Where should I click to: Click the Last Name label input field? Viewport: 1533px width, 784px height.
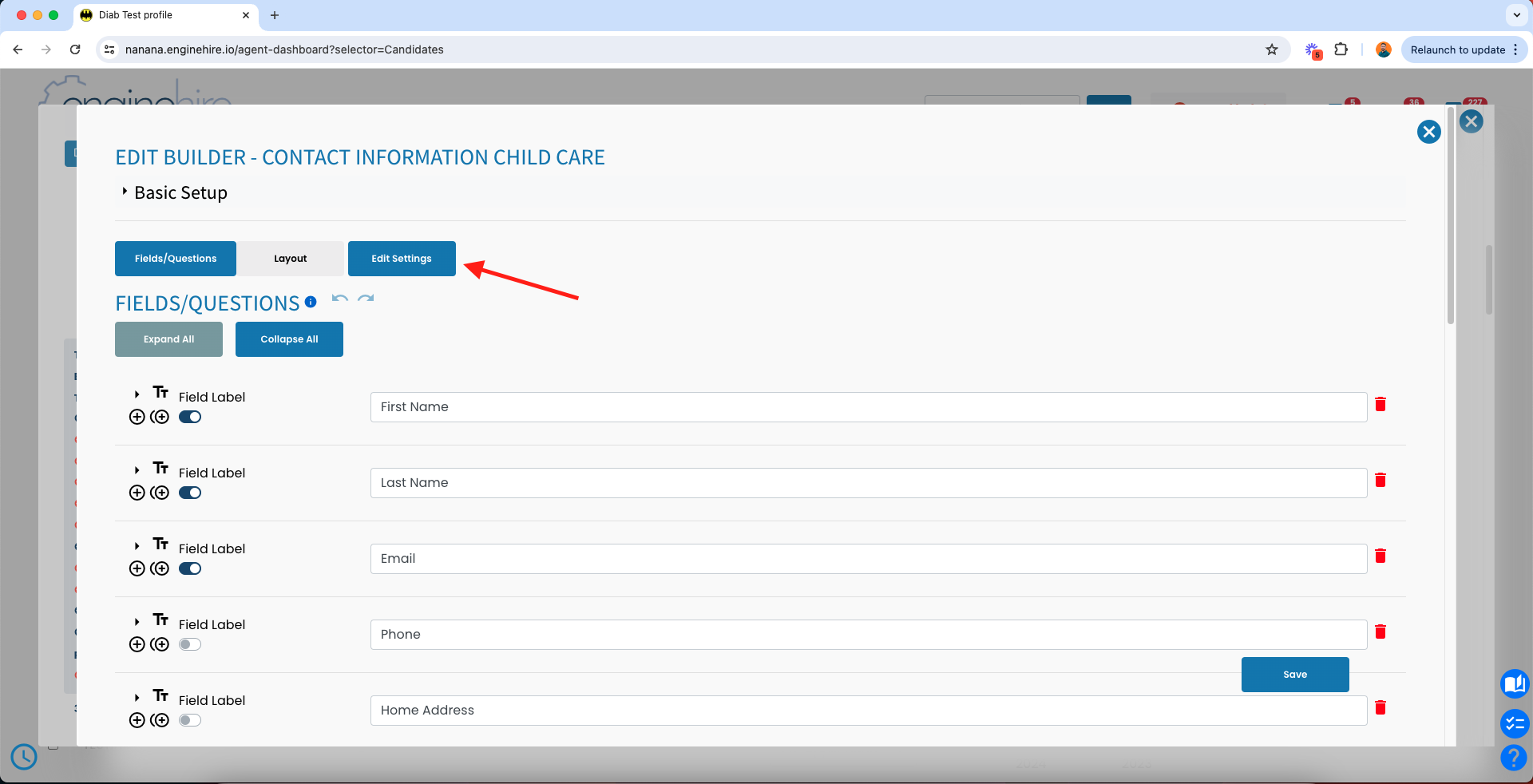869,483
